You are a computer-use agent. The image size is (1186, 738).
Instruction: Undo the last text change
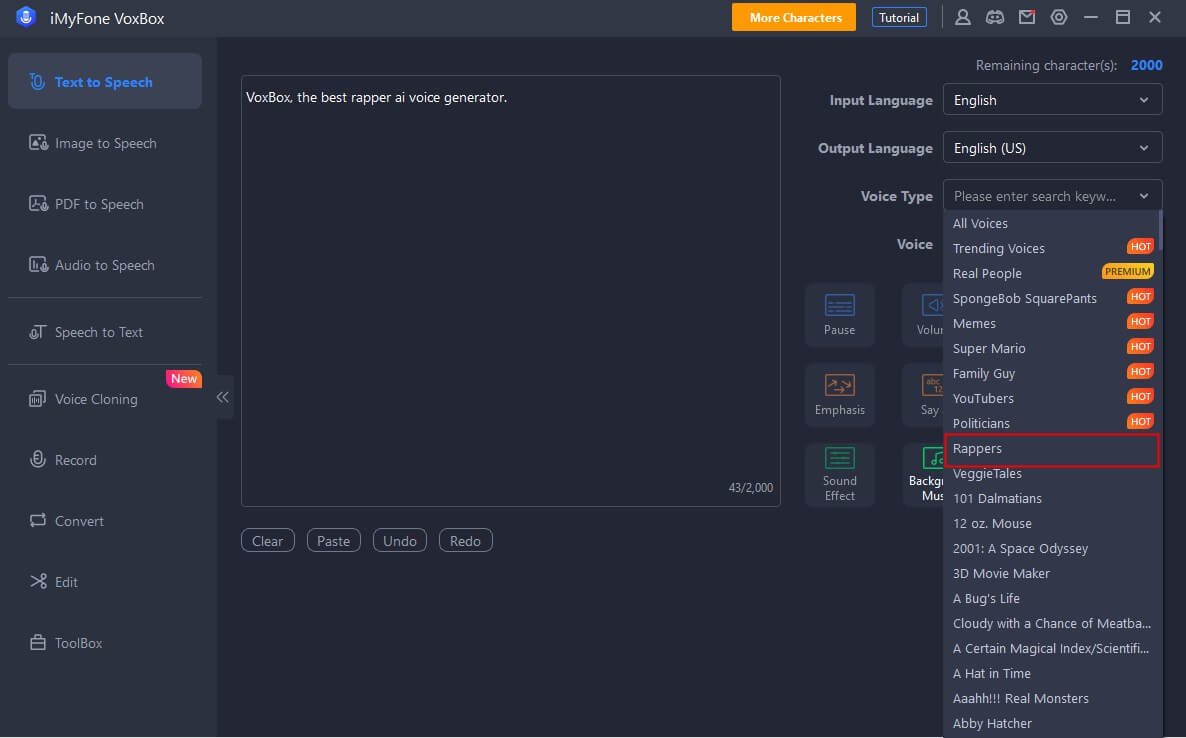click(x=399, y=541)
